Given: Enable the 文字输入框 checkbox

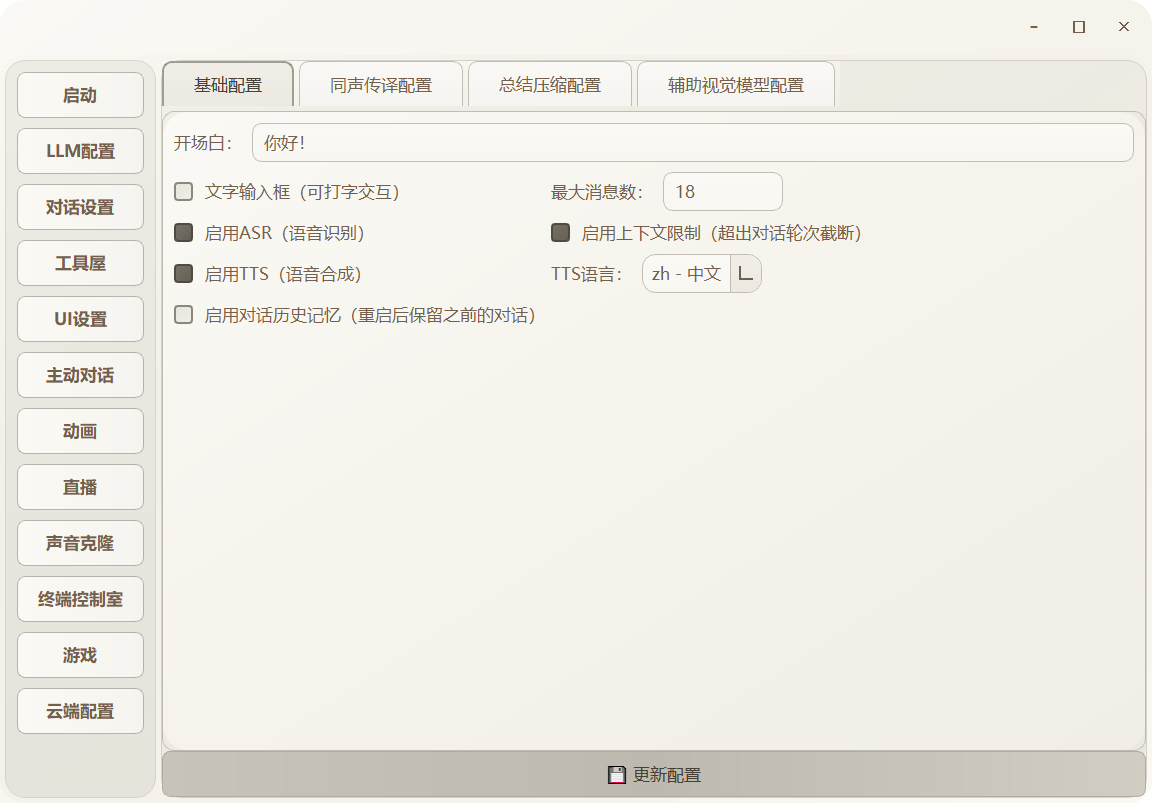Looking at the screenshot, I should point(184,192).
